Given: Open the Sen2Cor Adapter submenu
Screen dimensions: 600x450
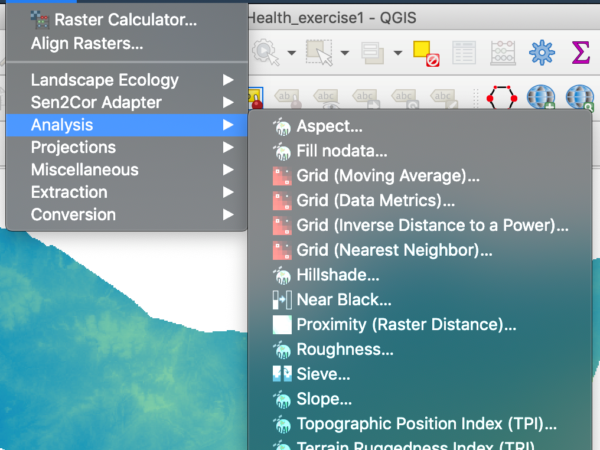Looking at the screenshot, I should tap(127, 103).
